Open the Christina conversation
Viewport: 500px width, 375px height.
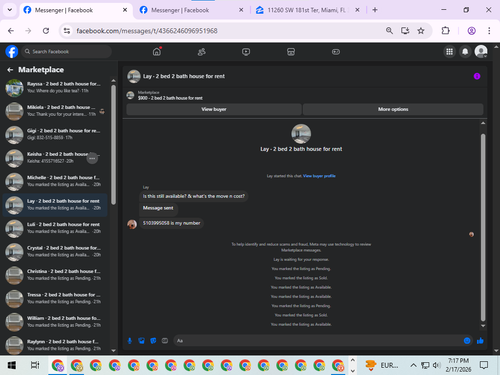click(55, 275)
